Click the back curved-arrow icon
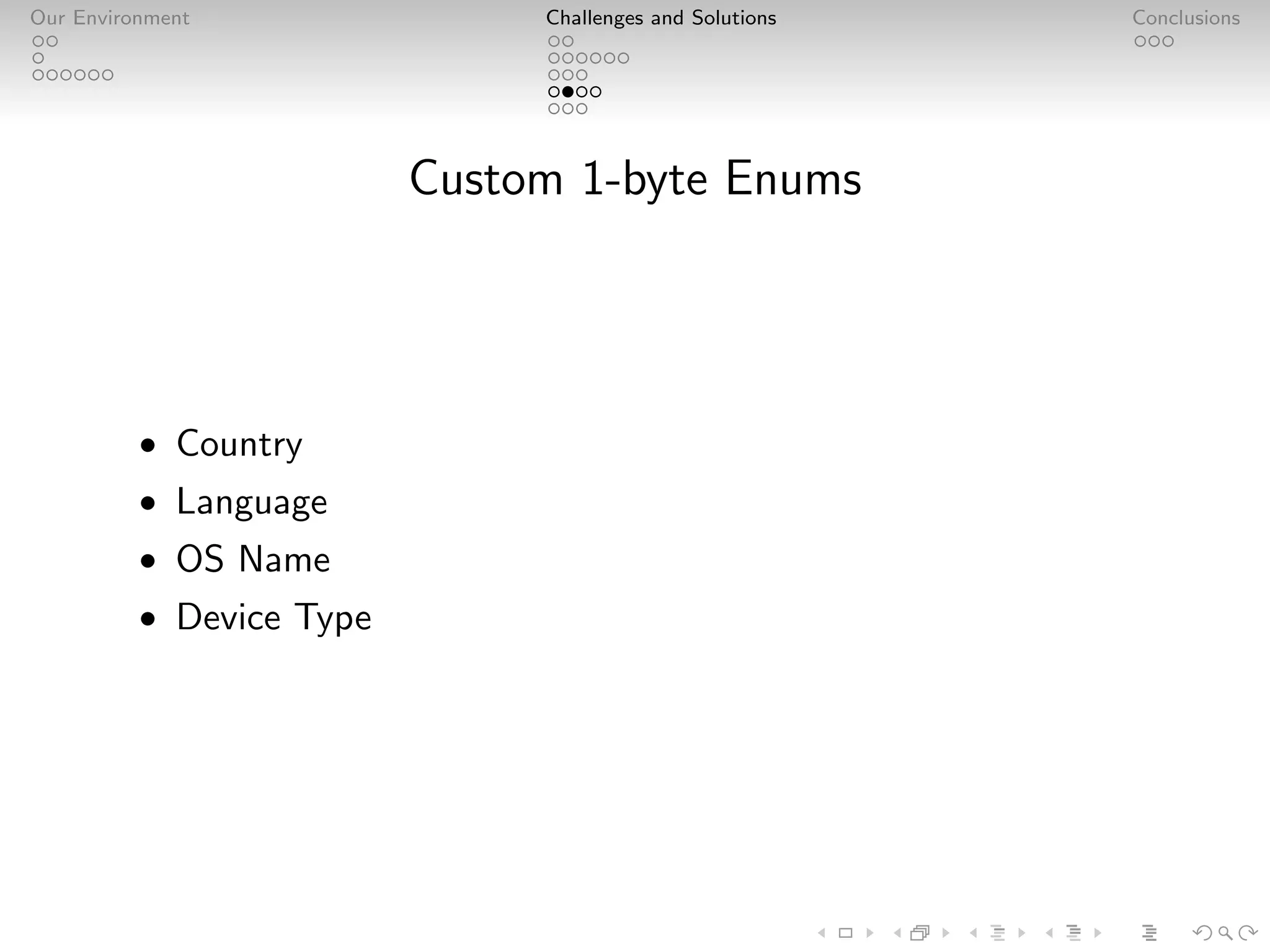Screen dimensions: 1270x952 [1202, 933]
